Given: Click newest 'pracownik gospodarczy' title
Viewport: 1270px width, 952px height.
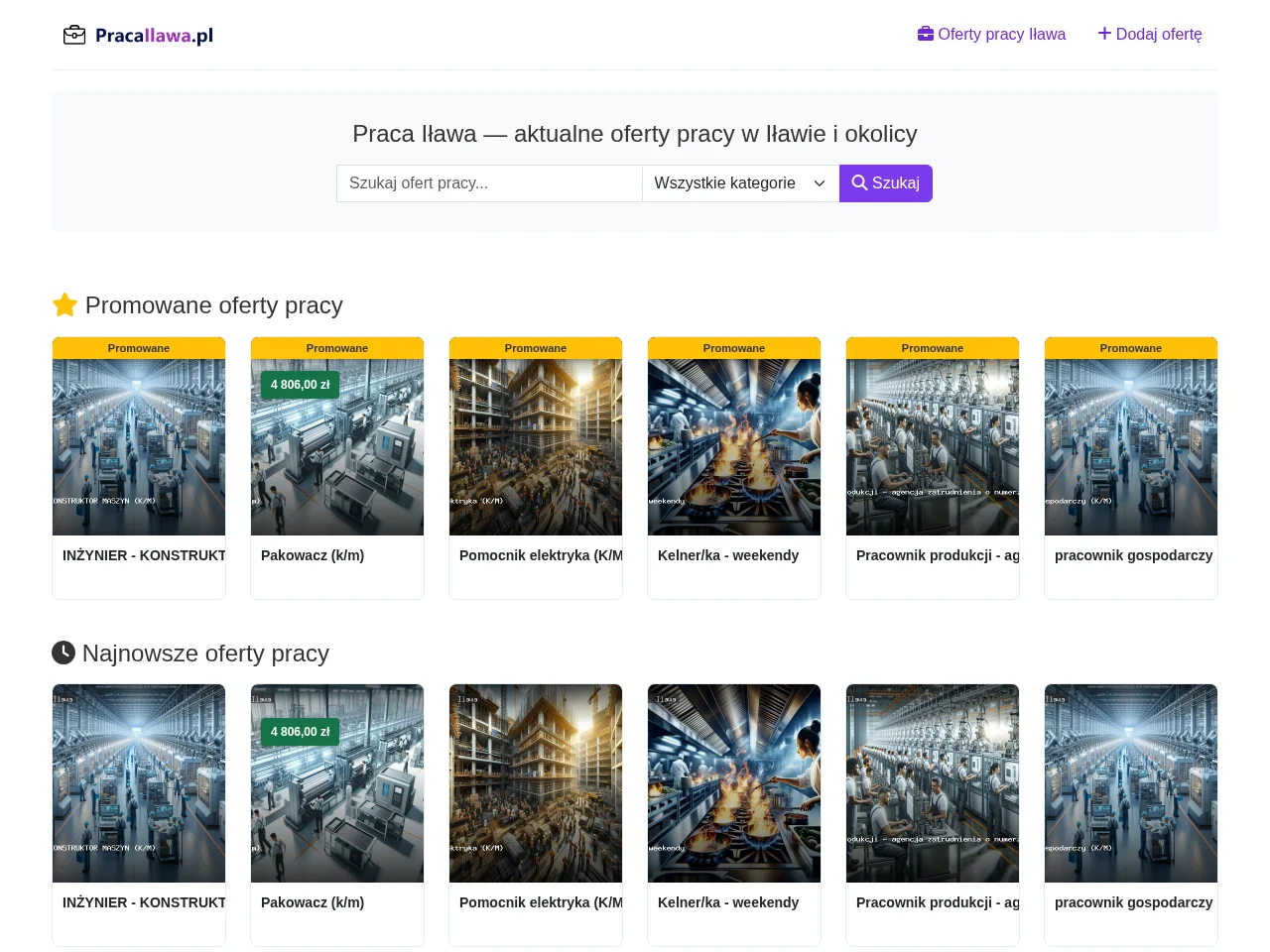Looking at the screenshot, I should click(1133, 902).
